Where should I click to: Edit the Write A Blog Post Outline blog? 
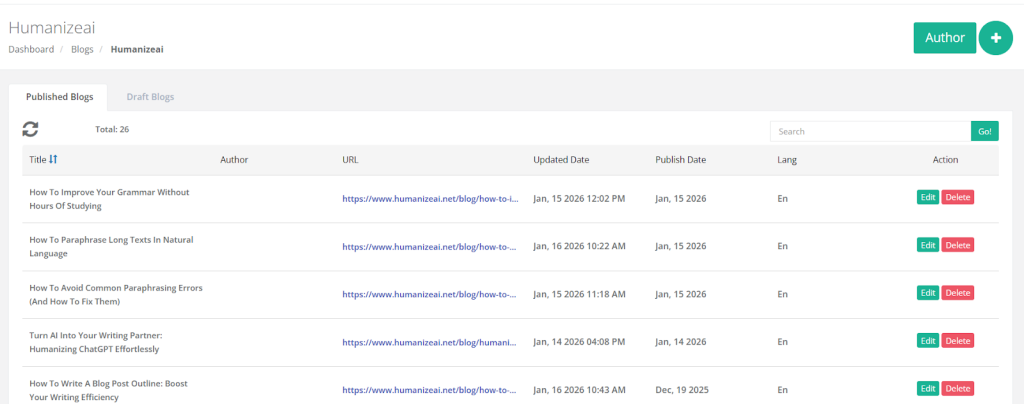pos(928,388)
